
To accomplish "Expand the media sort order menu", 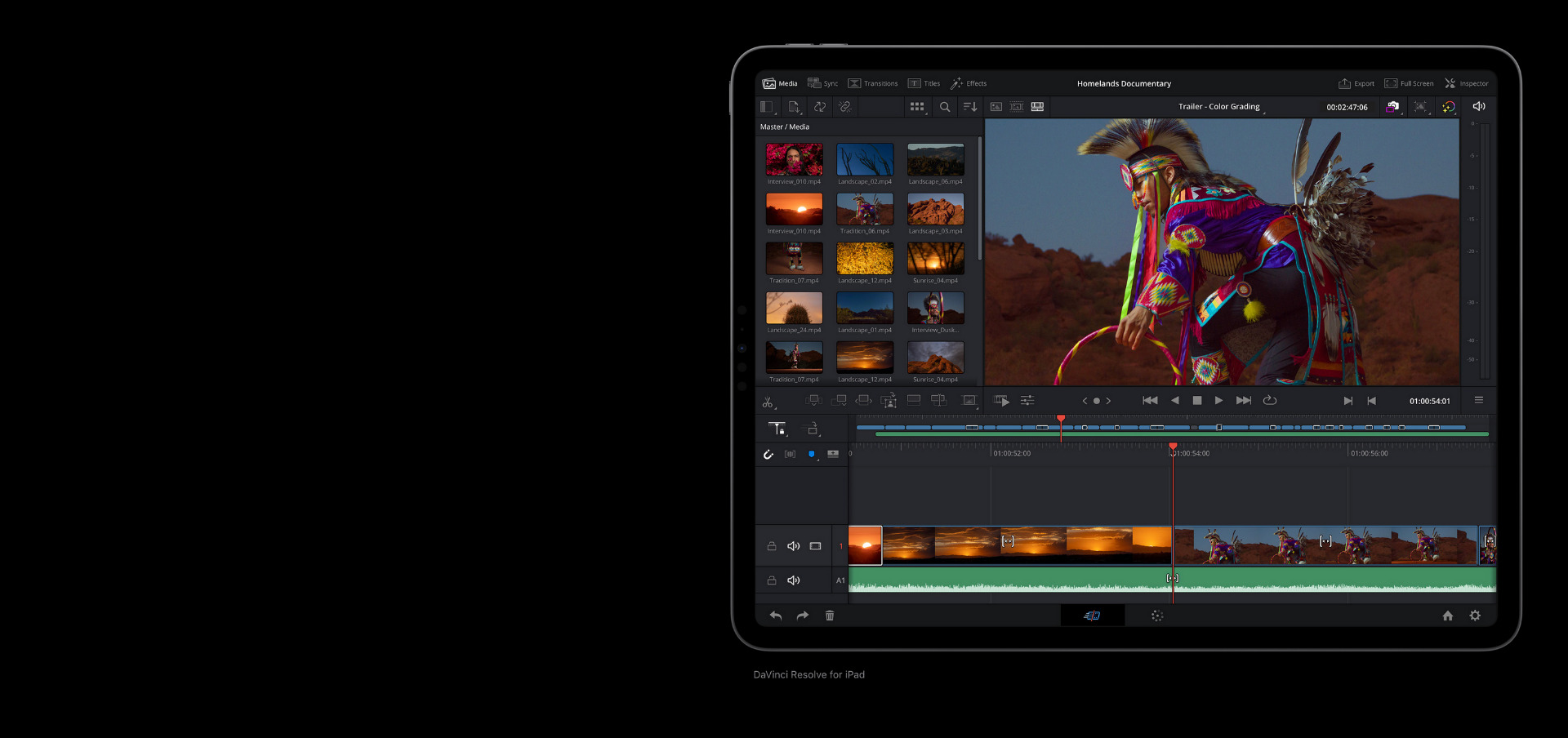I will [x=970, y=107].
